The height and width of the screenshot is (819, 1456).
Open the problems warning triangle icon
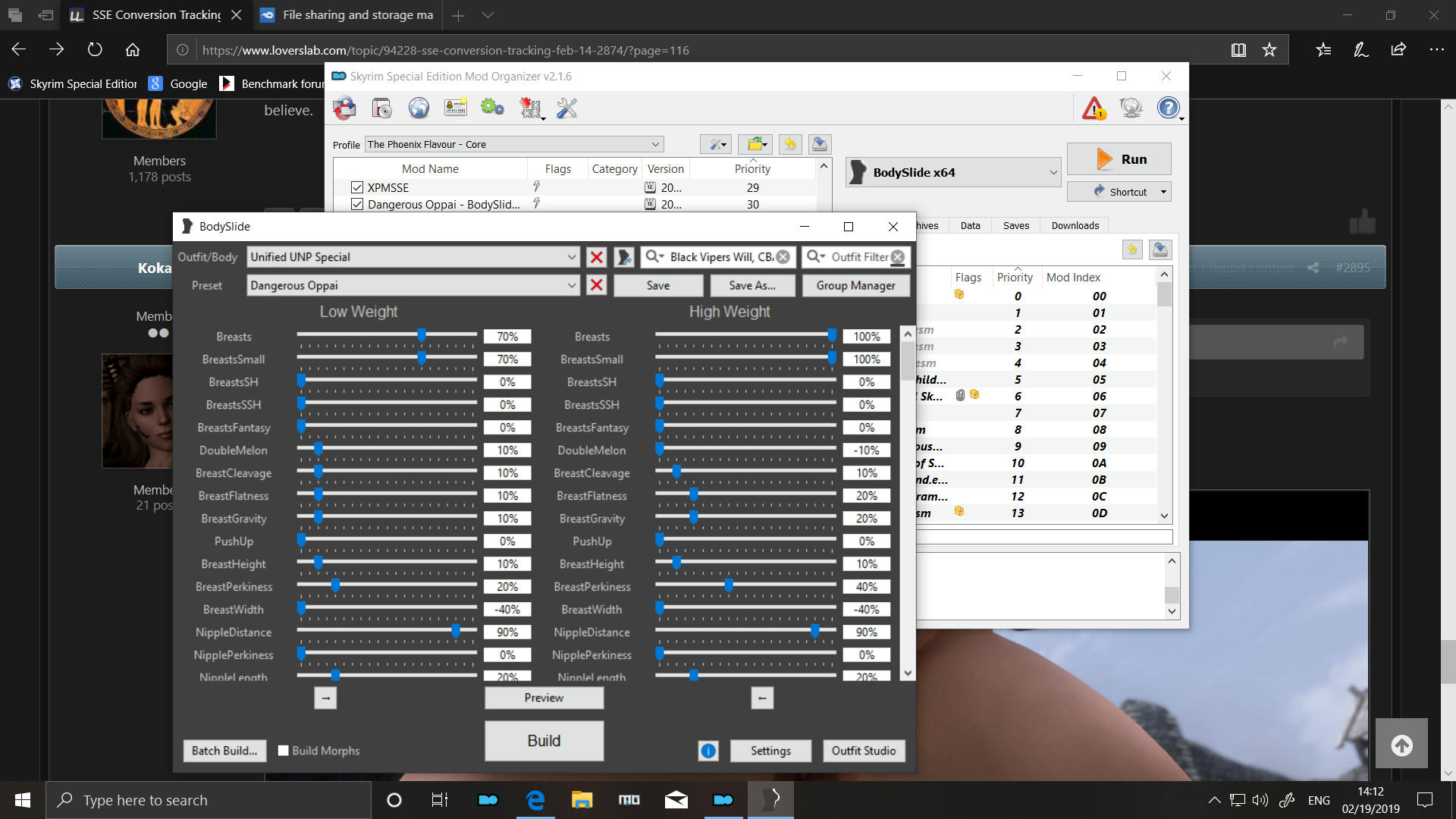tap(1094, 108)
